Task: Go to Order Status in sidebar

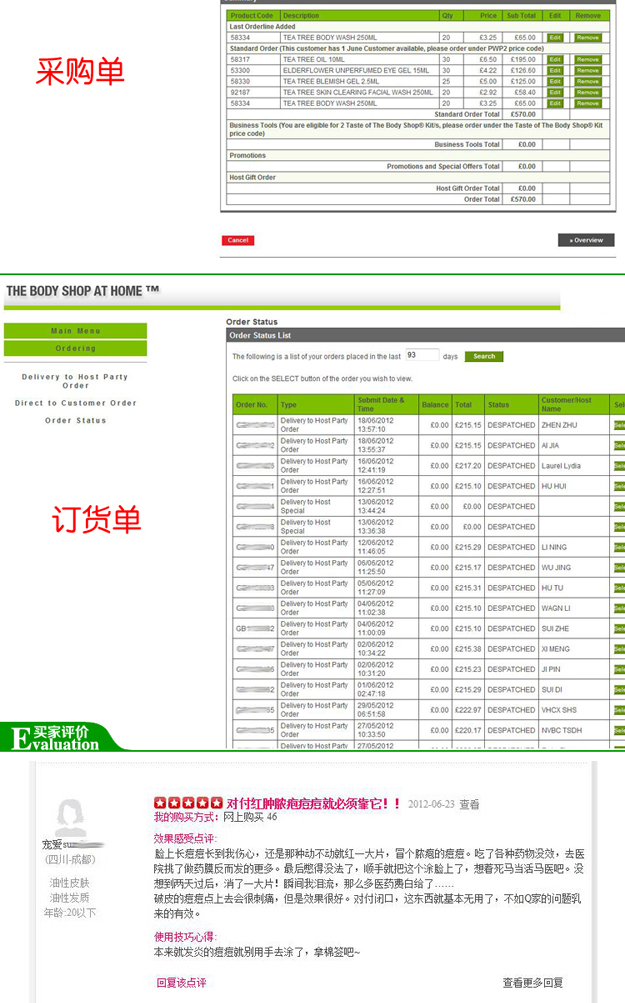Action: pos(76,421)
